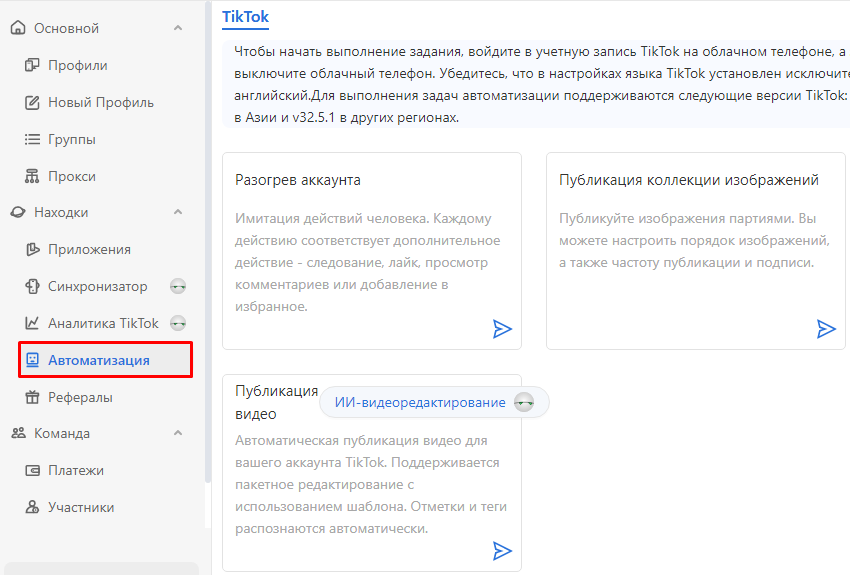
Task: Click the planet icon beside Находки
Action: (18, 212)
